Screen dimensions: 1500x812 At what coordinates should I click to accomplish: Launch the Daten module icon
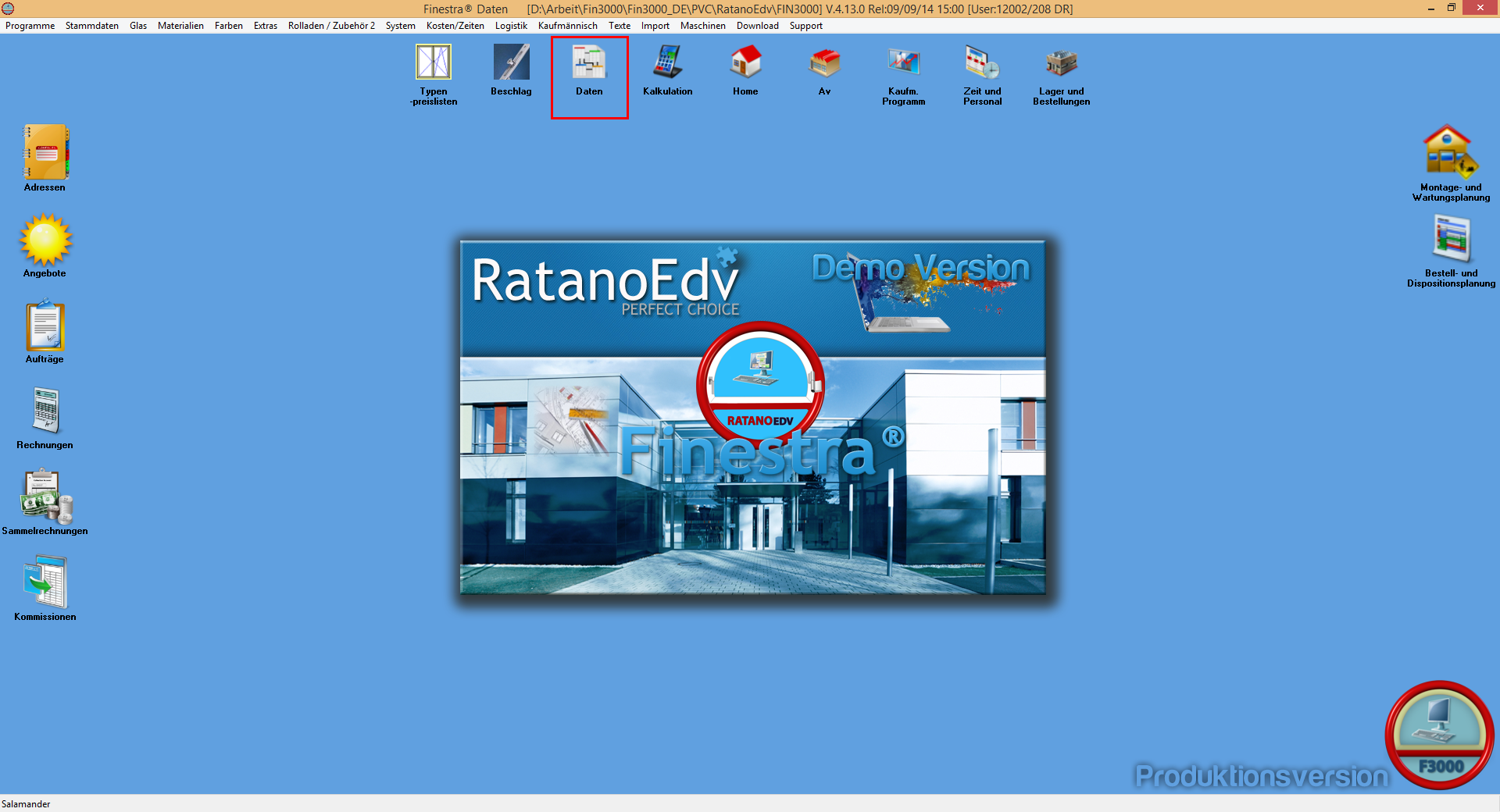(x=589, y=62)
